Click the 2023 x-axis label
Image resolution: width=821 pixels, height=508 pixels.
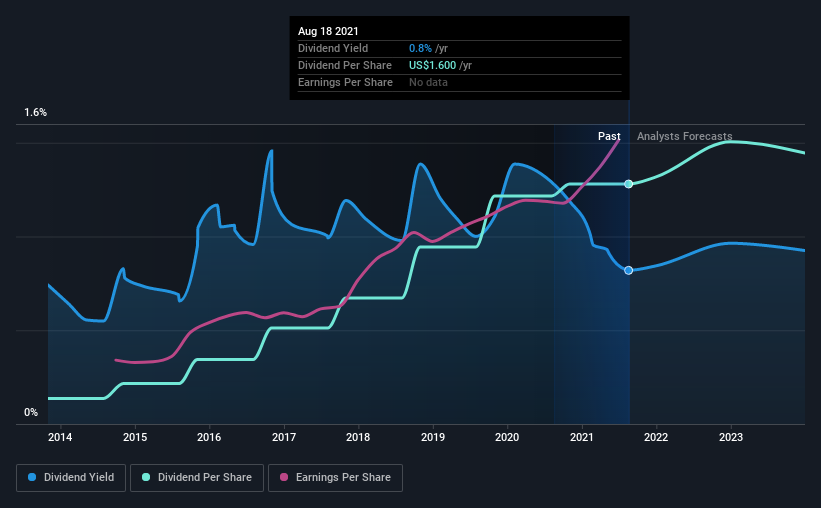tap(731, 437)
